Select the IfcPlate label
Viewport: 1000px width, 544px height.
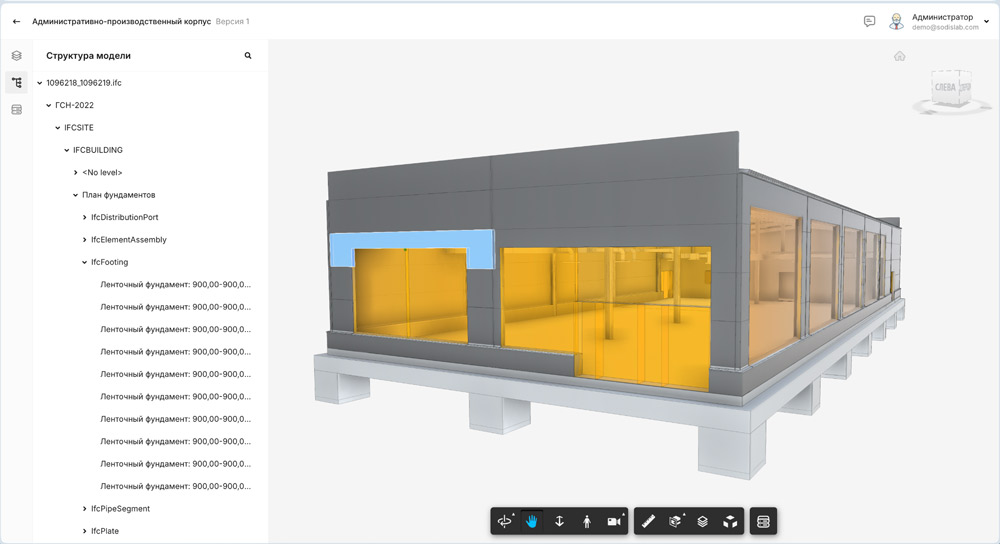[x=105, y=531]
